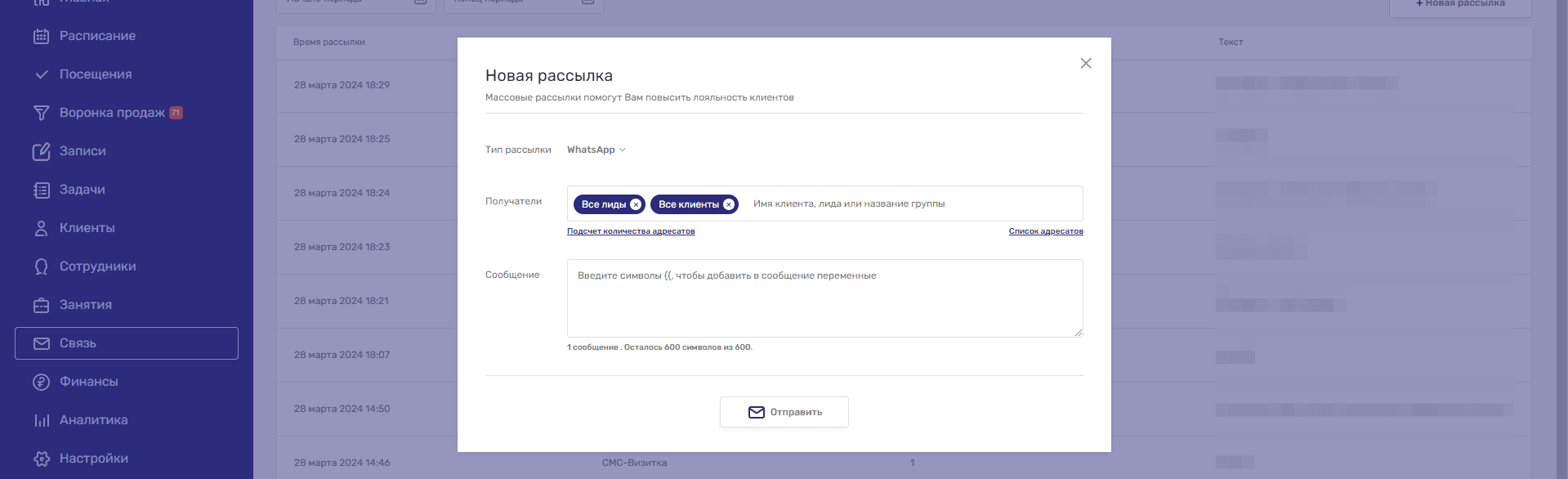1568x479 pixels.
Task: Open the Сотрудники menu item
Action: click(97, 266)
